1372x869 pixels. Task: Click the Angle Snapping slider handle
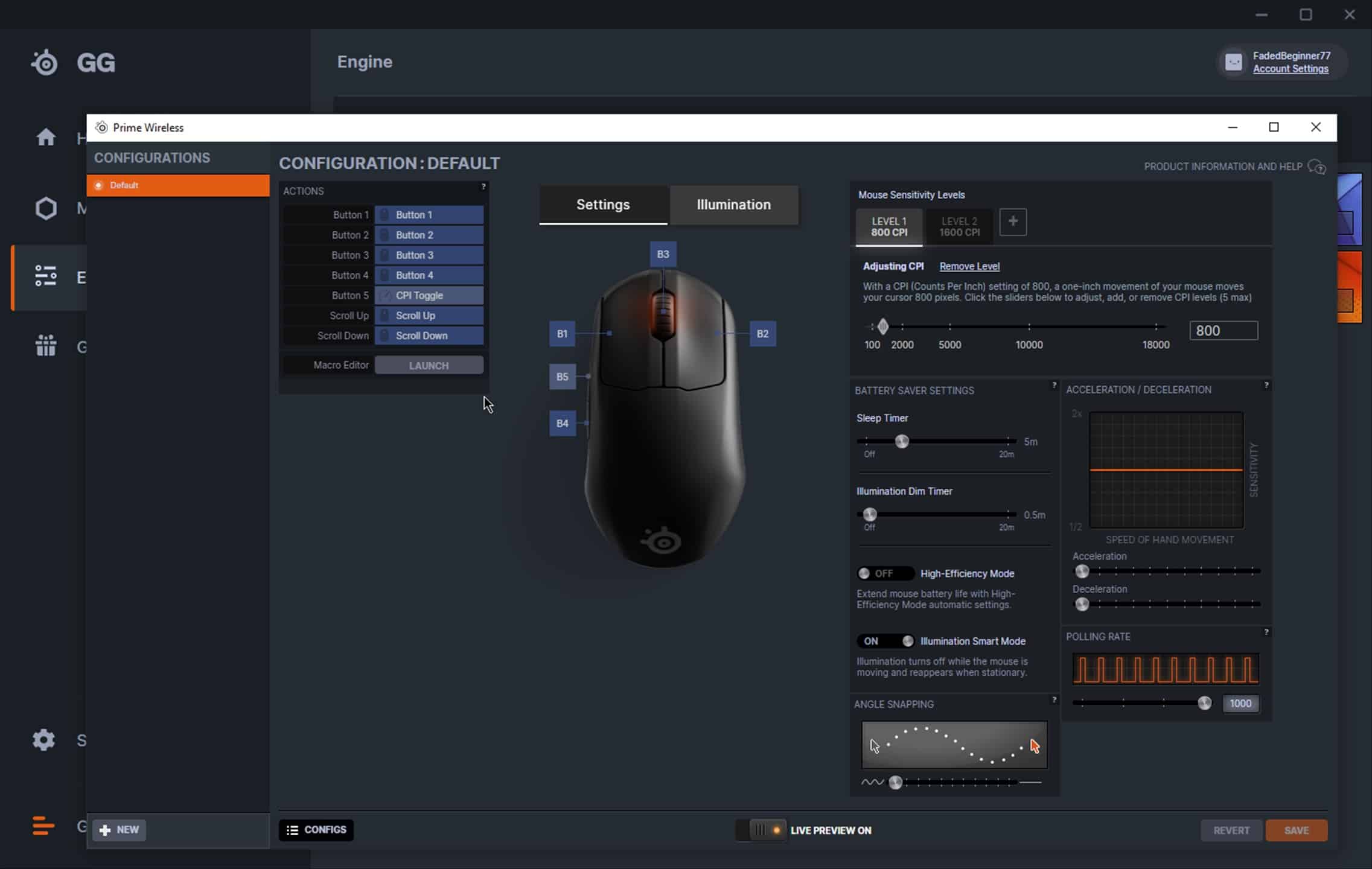coord(896,783)
